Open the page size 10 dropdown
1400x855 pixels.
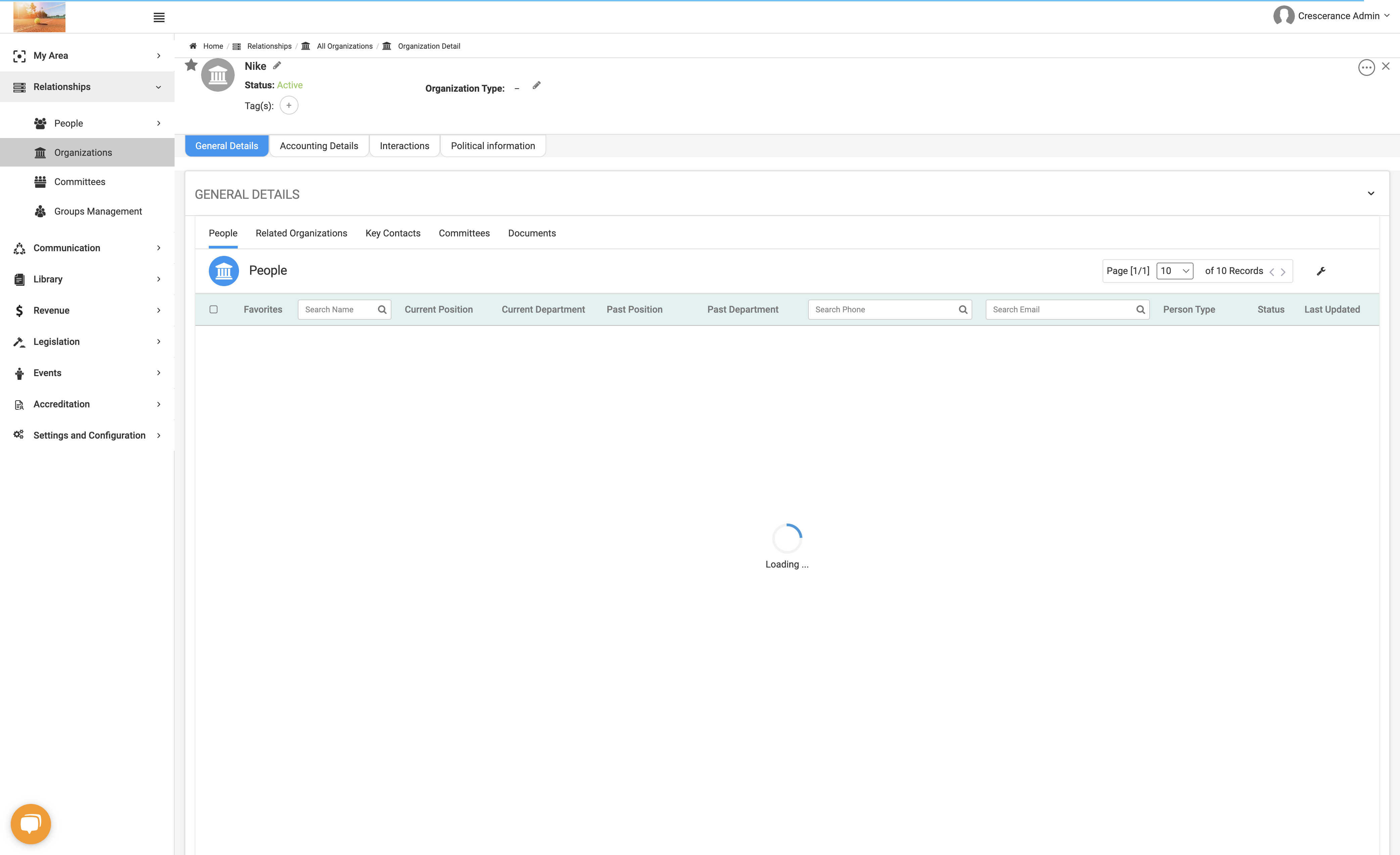tap(1174, 271)
